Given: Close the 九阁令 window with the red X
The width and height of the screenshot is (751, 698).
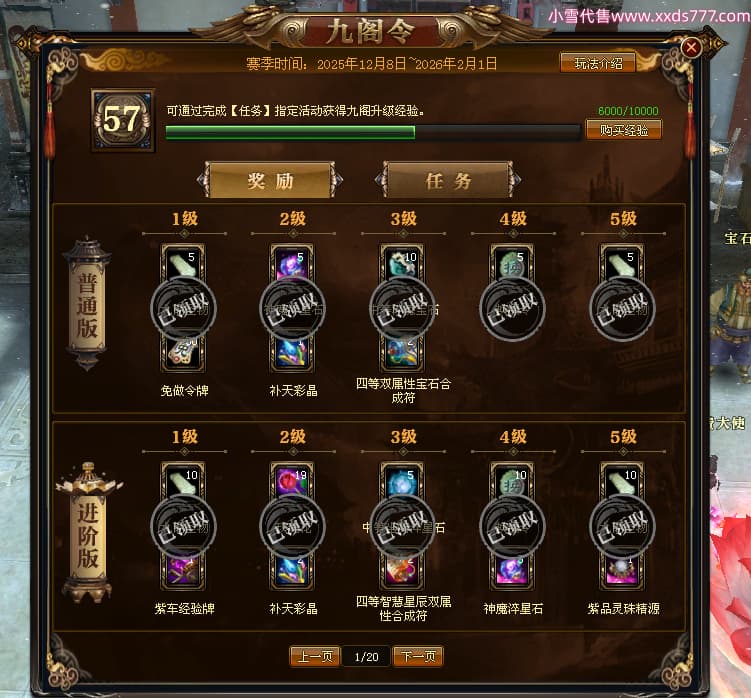Looking at the screenshot, I should click(691, 47).
